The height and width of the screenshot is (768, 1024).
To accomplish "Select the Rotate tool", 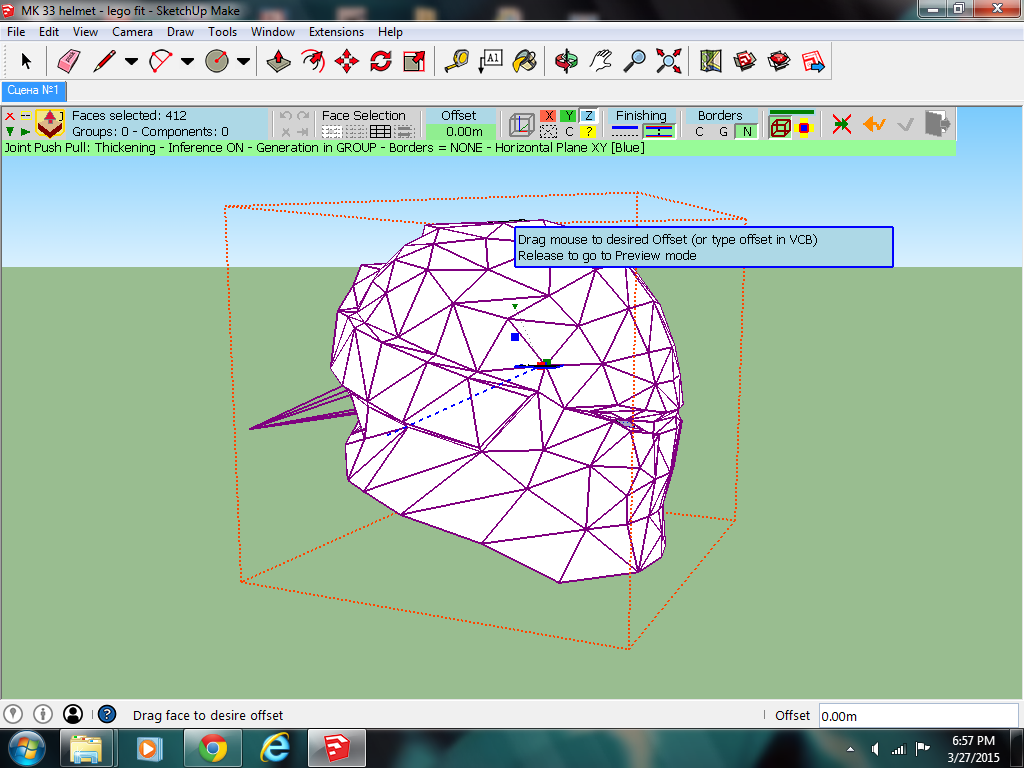I will 380,62.
